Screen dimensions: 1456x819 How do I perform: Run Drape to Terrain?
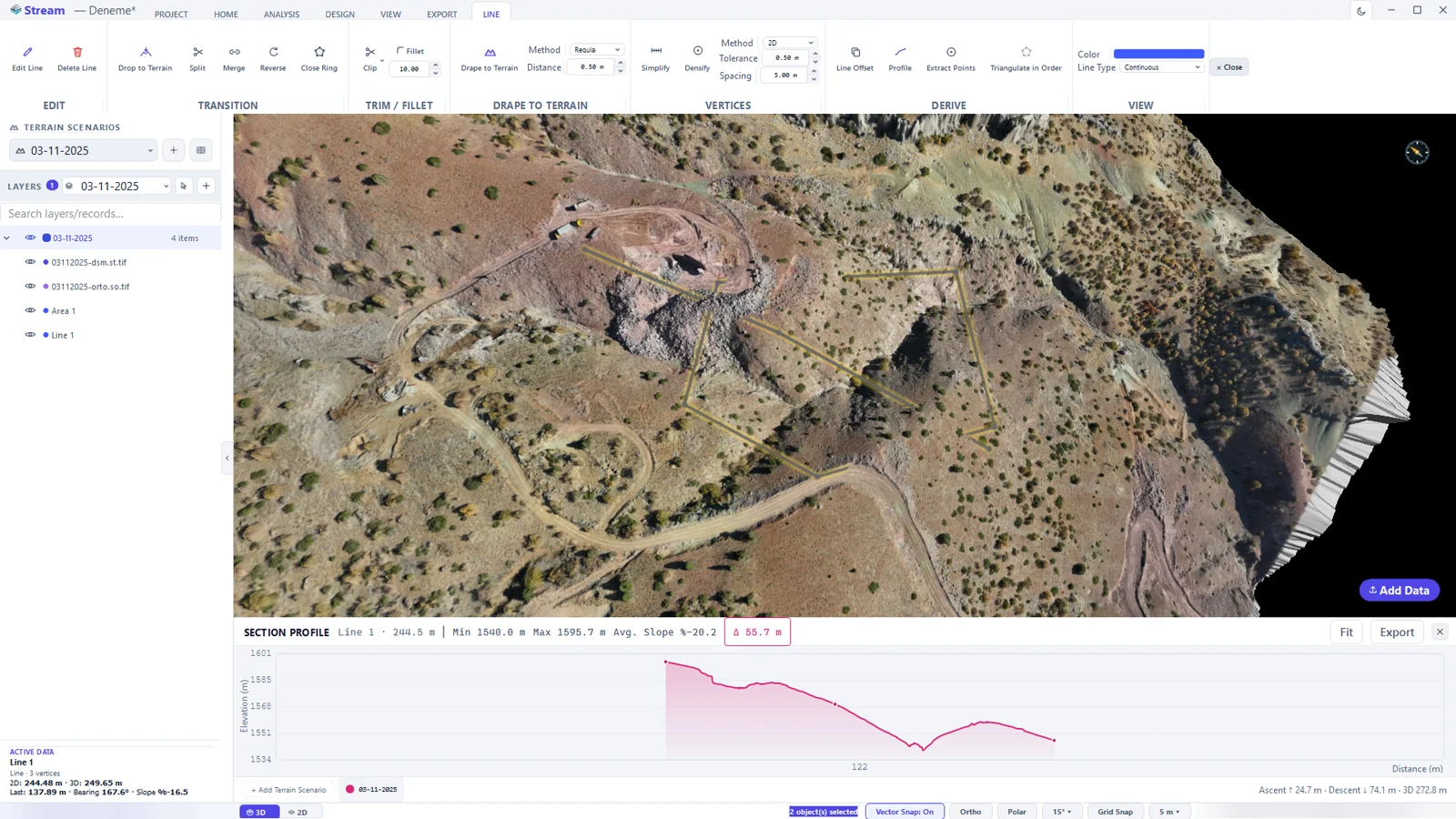[x=490, y=58]
